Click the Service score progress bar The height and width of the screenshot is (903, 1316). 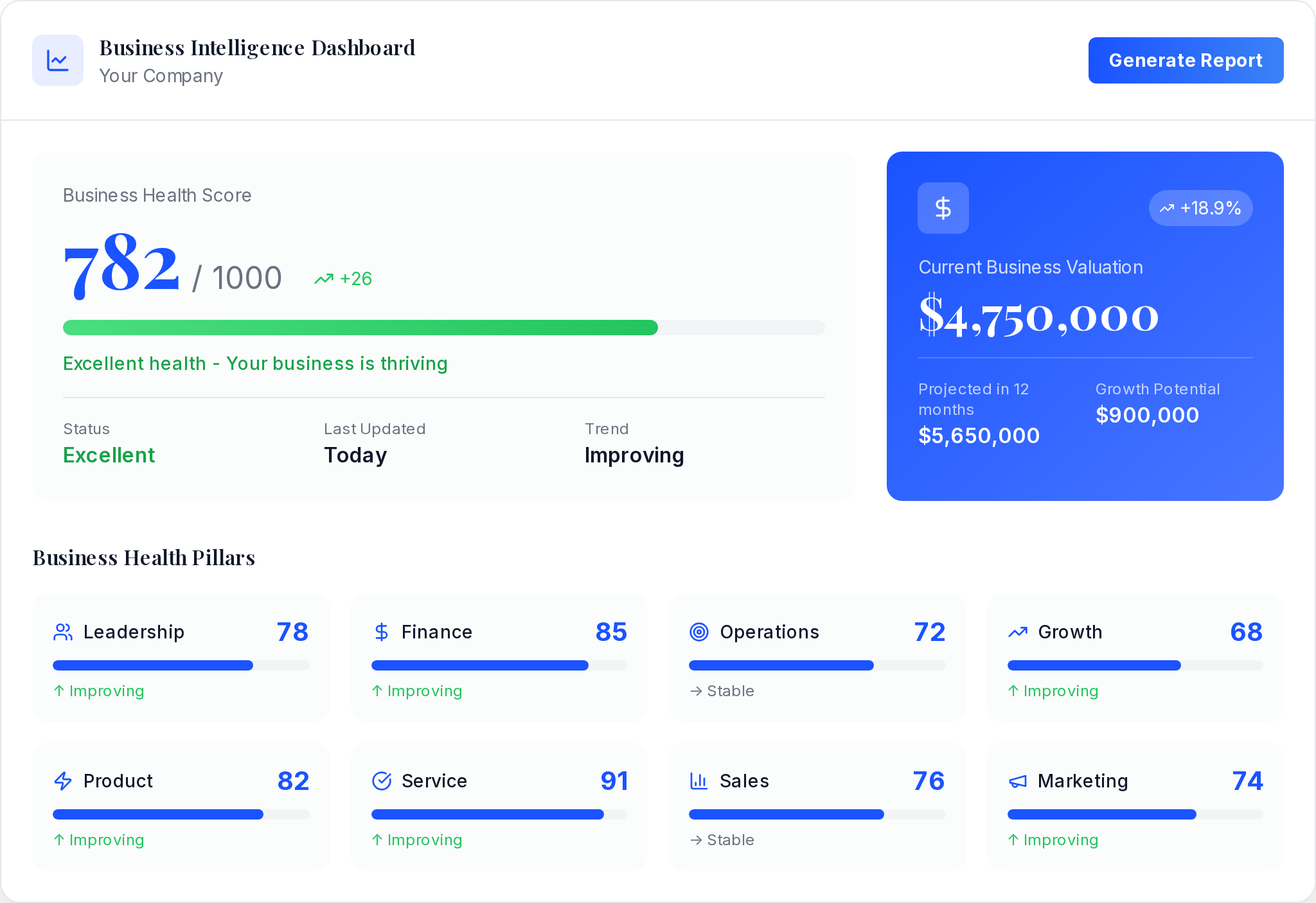[x=499, y=814]
